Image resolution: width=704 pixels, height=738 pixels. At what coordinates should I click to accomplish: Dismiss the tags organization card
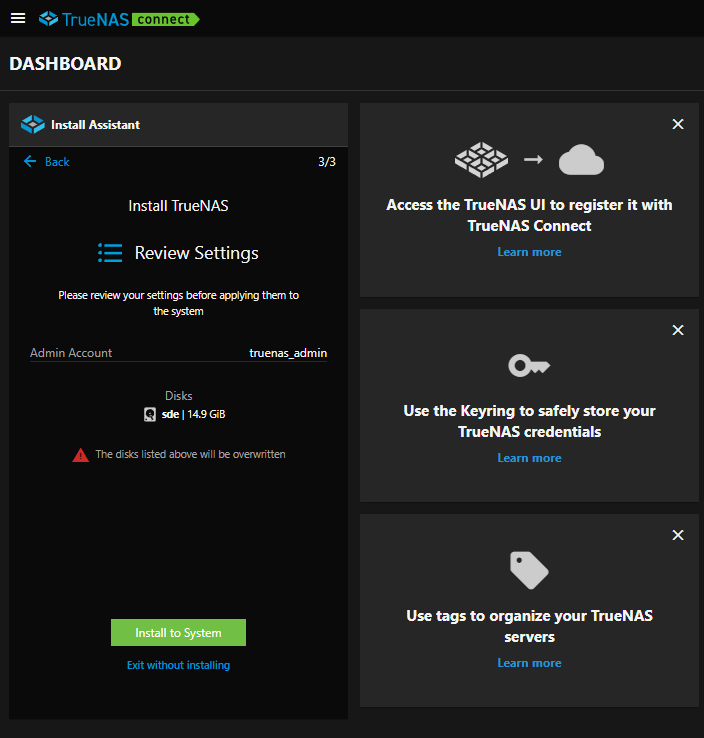click(678, 535)
